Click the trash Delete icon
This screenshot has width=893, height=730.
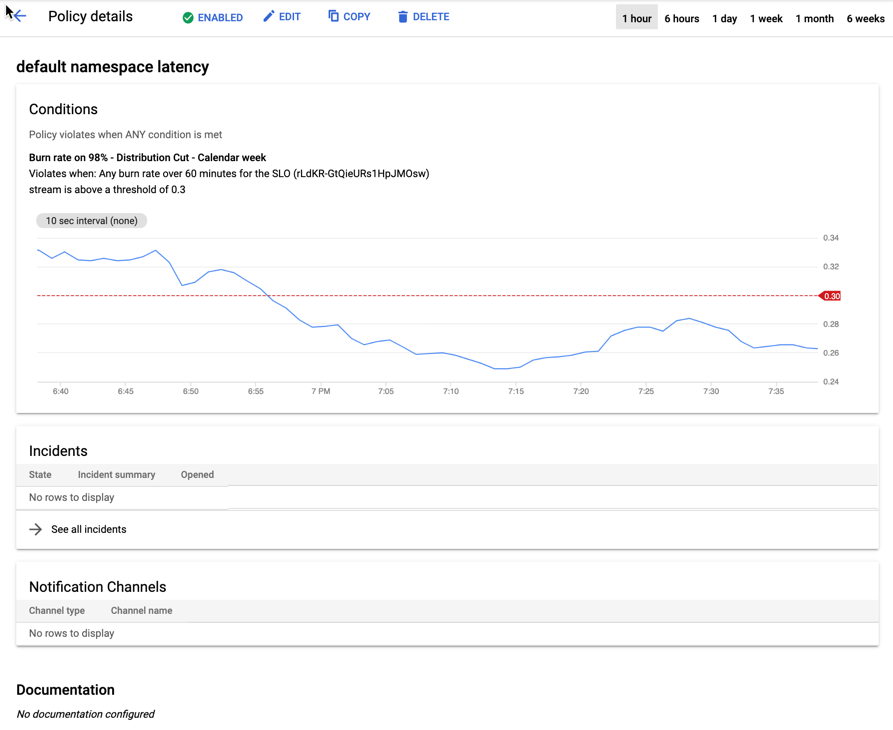pos(403,17)
